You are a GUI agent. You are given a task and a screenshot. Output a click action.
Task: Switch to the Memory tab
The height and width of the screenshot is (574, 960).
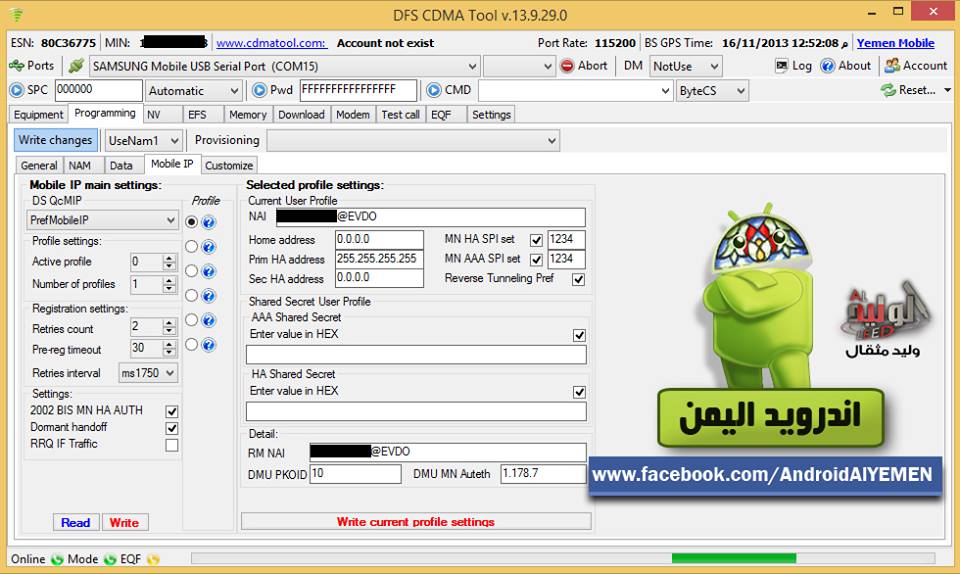click(247, 114)
